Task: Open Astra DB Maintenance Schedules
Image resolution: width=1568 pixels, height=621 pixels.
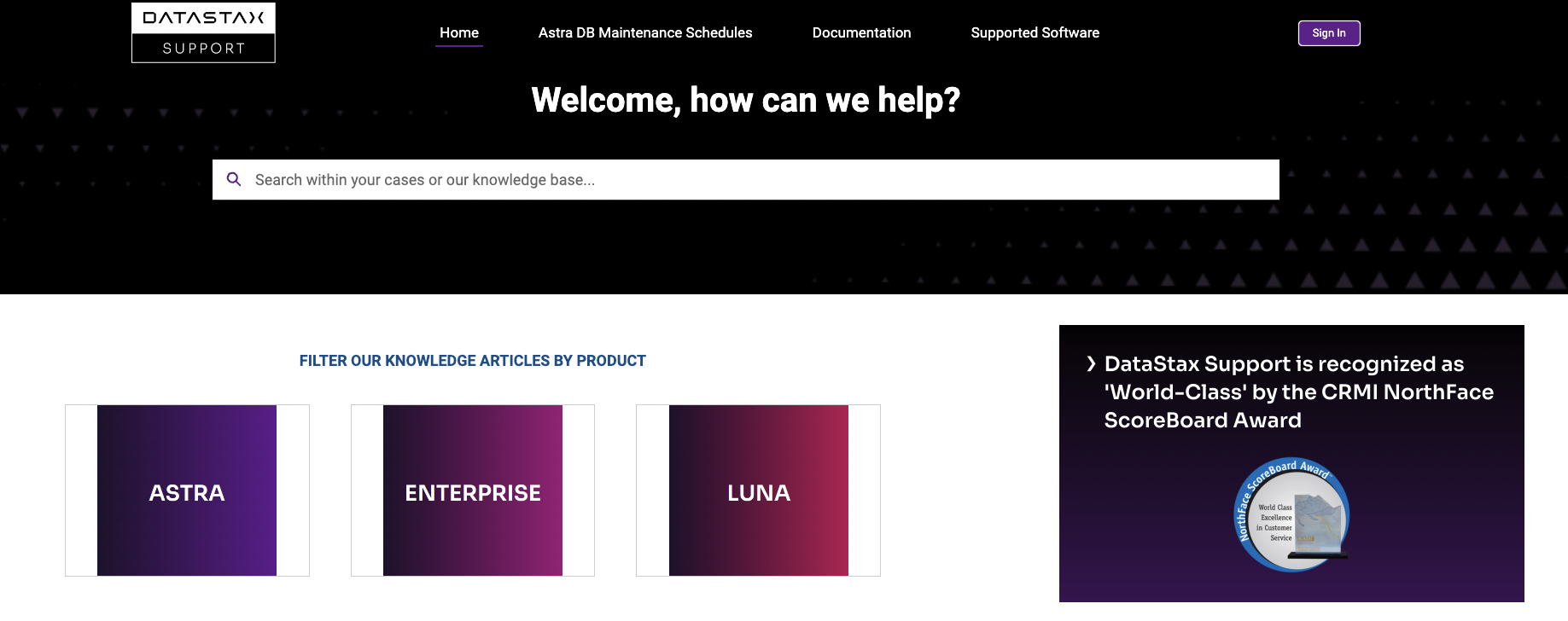Action: (x=644, y=32)
